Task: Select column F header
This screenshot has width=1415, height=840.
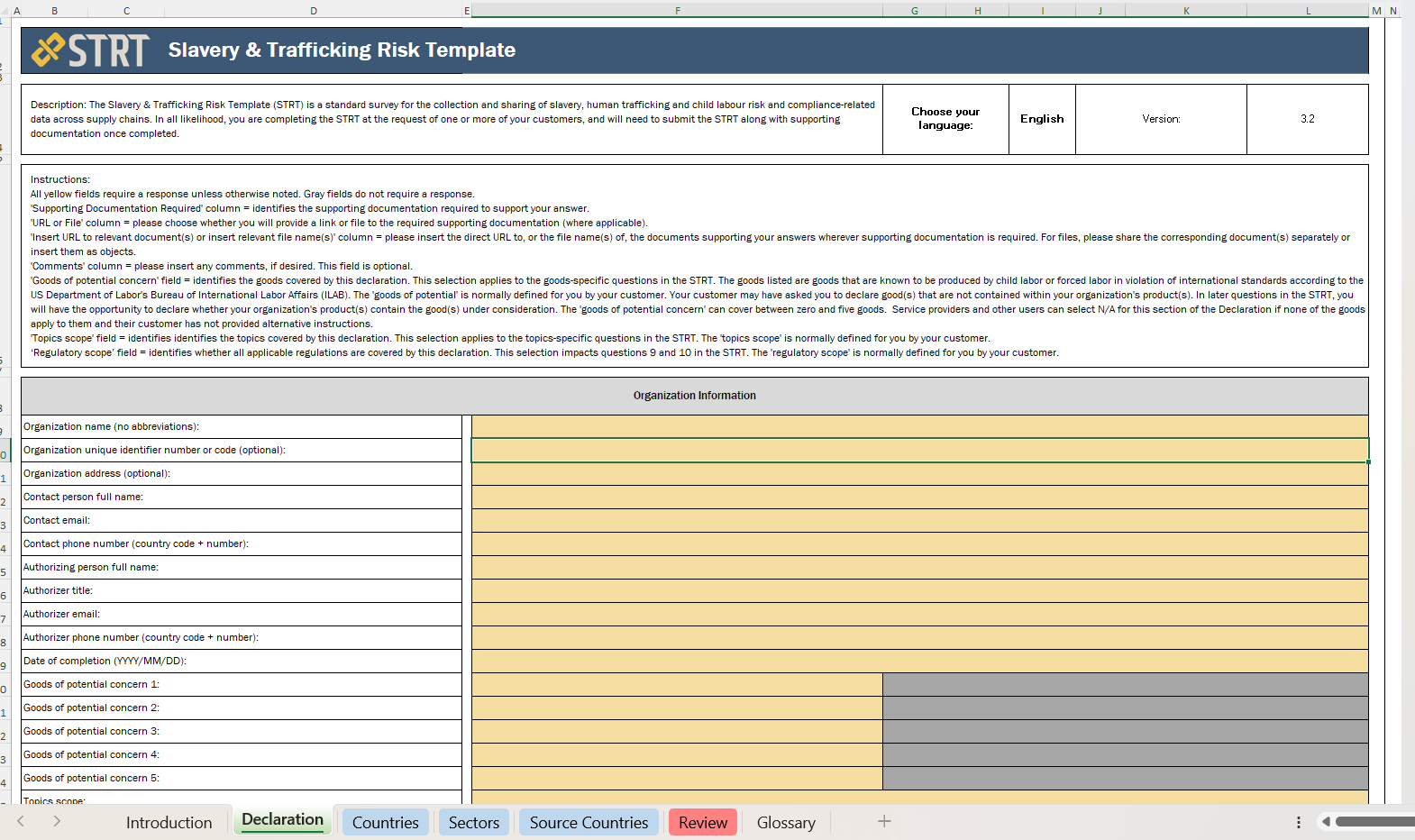Action: click(677, 11)
